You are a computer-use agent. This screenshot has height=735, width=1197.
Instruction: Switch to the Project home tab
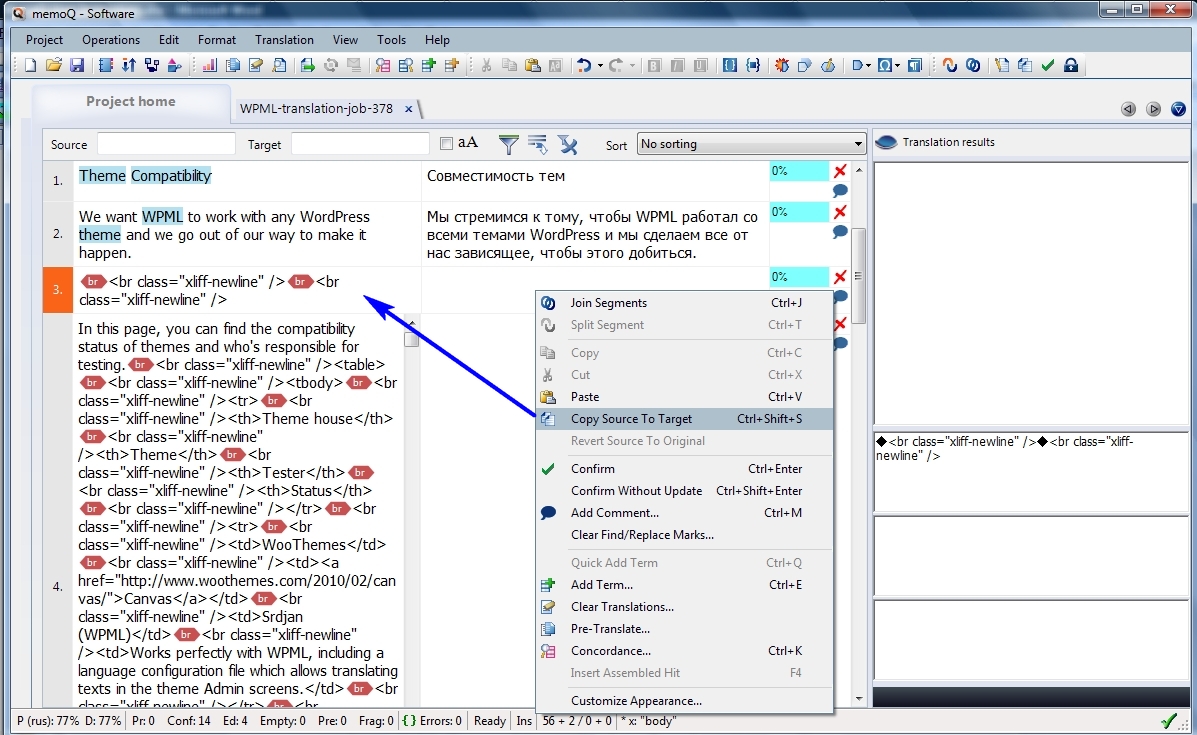[130, 101]
